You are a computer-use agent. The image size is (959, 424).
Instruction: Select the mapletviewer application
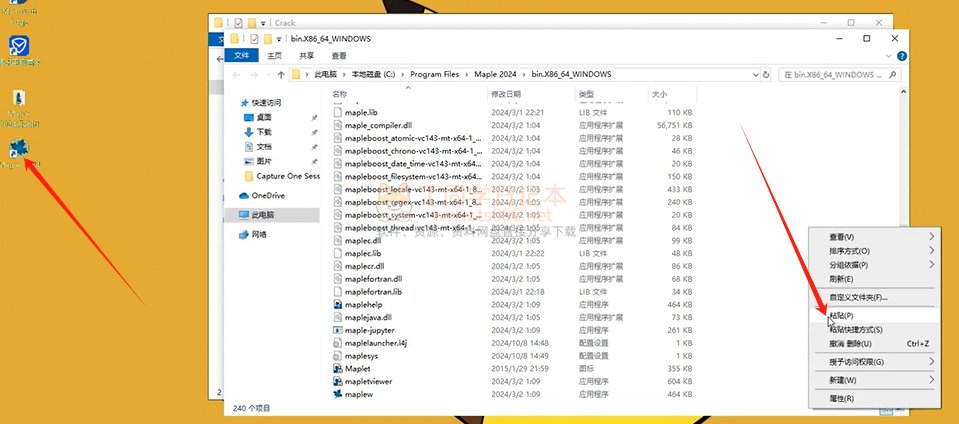coord(368,381)
